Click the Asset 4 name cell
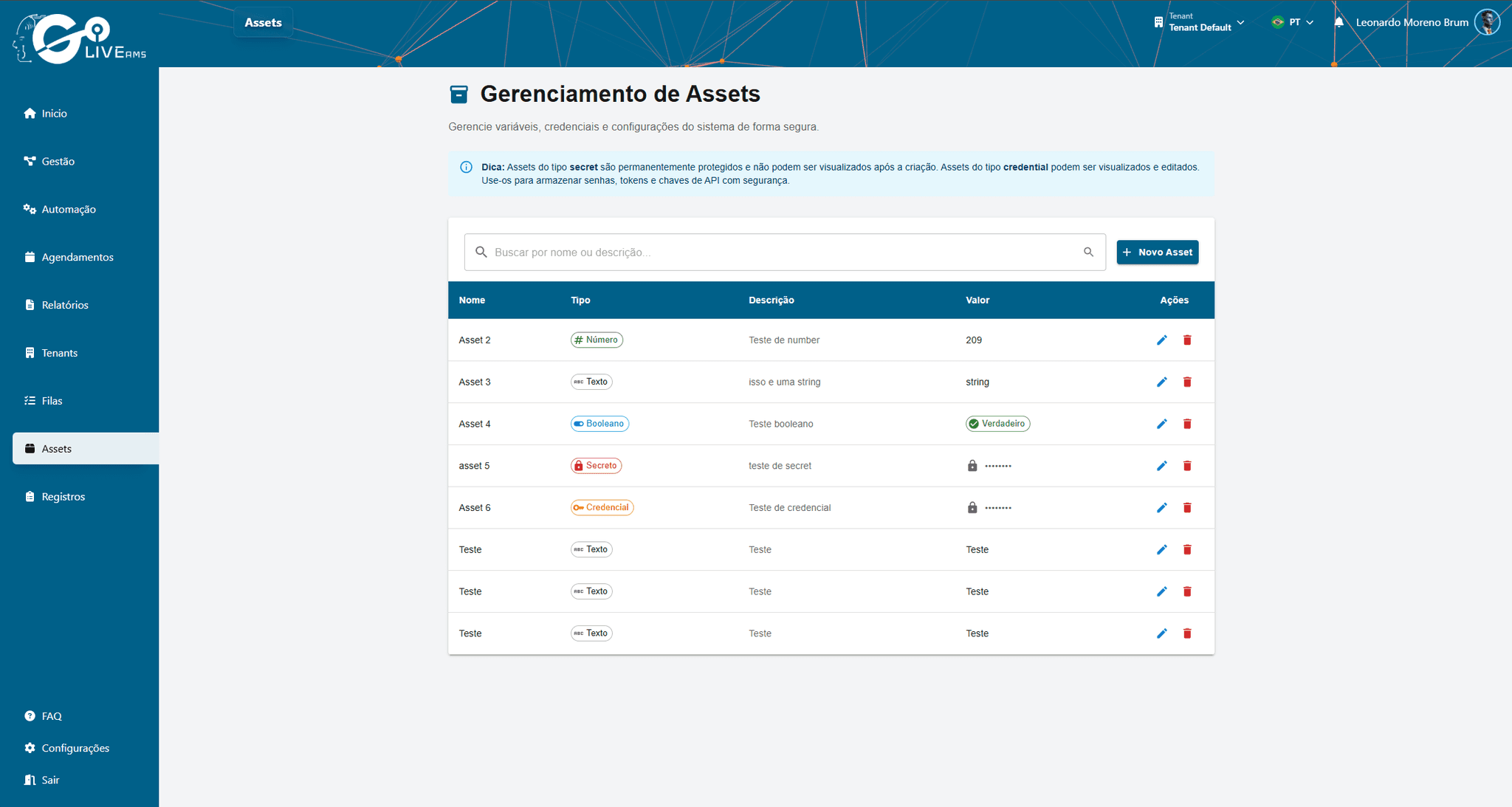 [475, 424]
